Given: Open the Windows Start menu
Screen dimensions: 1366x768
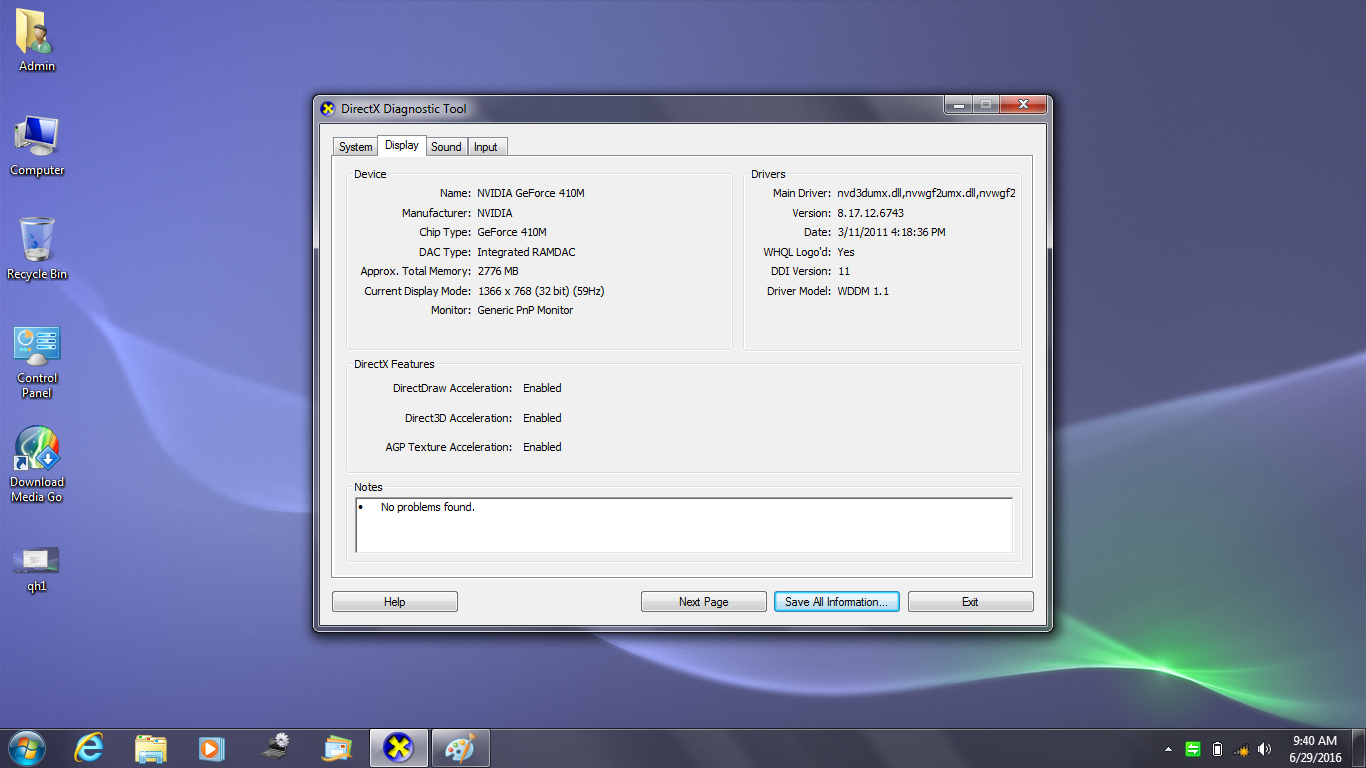Looking at the screenshot, I should click(26, 747).
